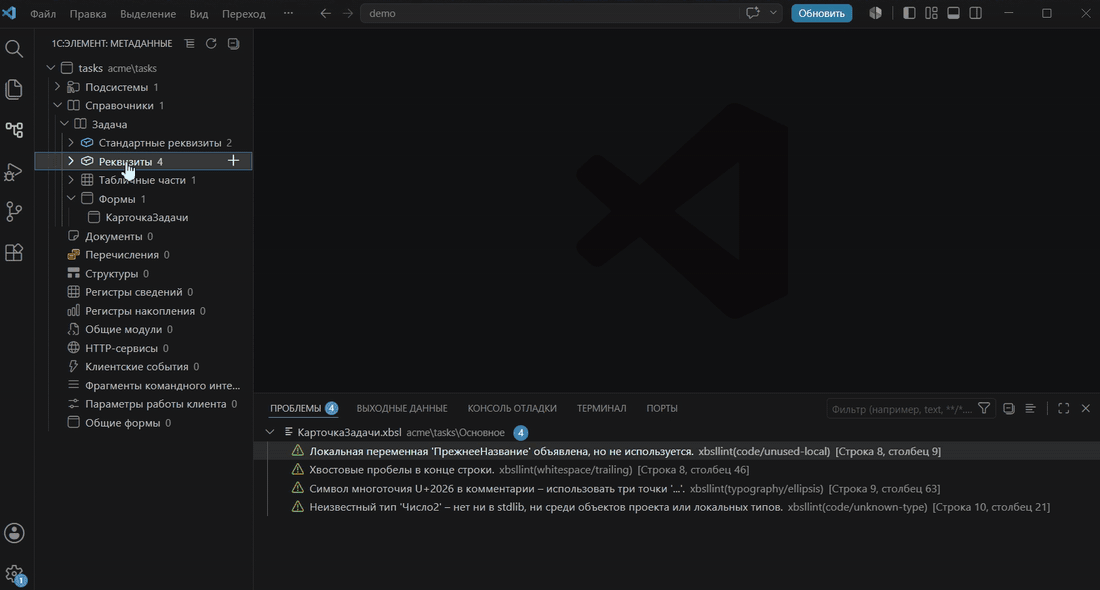Open the chat dropdown arrow
Image resolution: width=1100 pixels, height=590 pixels.
coord(773,13)
